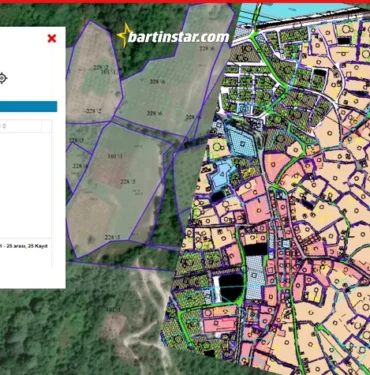Click the blue bar in the panel
370x375 pixels.
click(x=28, y=107)
